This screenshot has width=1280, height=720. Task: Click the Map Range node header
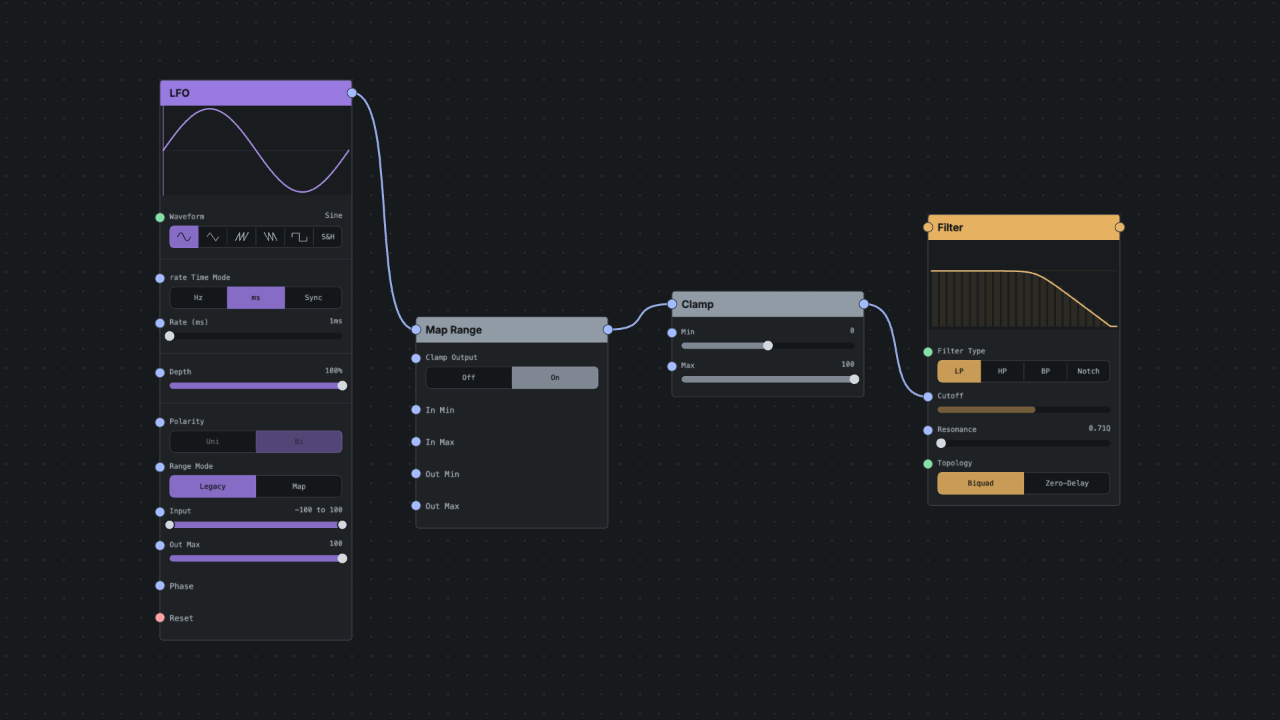coord(512,330)
